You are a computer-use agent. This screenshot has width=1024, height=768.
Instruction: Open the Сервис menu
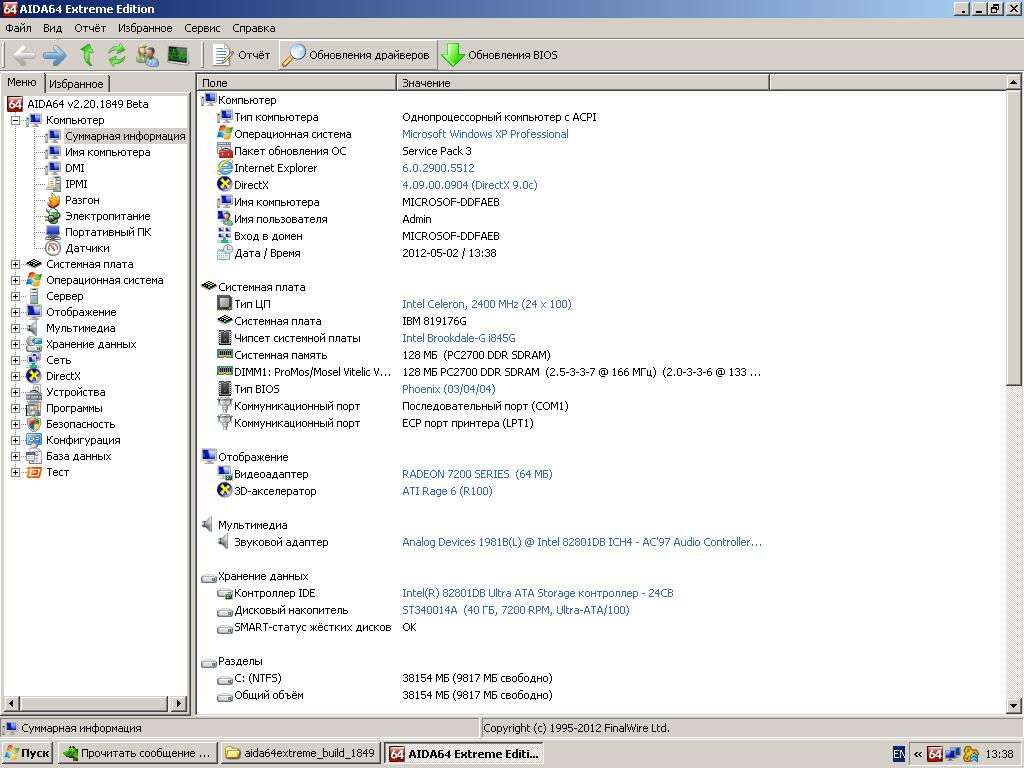coord(202,28)
